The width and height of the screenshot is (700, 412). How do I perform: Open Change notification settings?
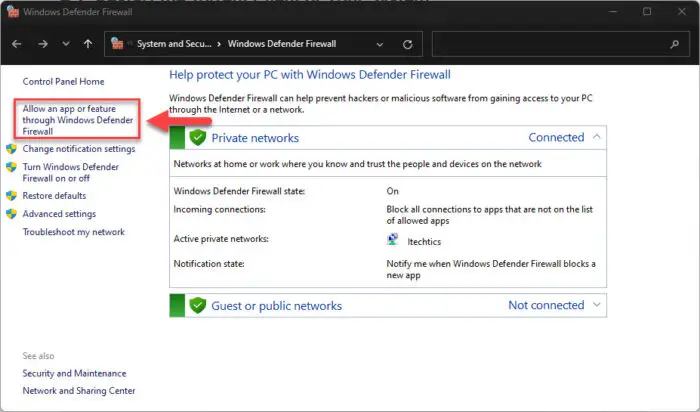(x=79, y=149)
